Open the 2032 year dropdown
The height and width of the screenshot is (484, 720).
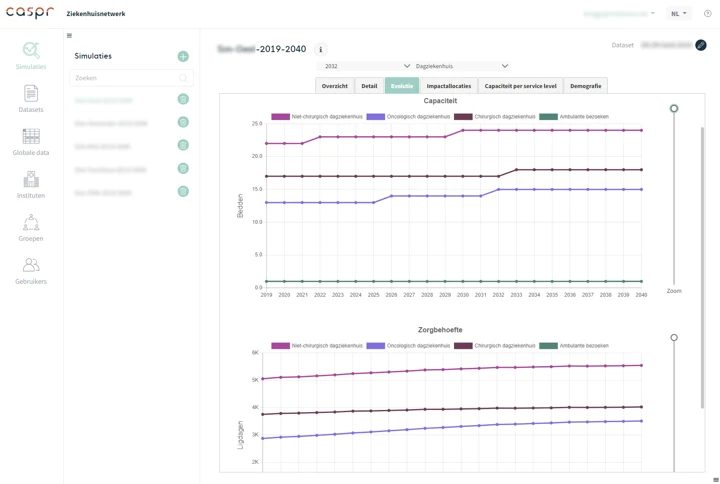(365, 66)
